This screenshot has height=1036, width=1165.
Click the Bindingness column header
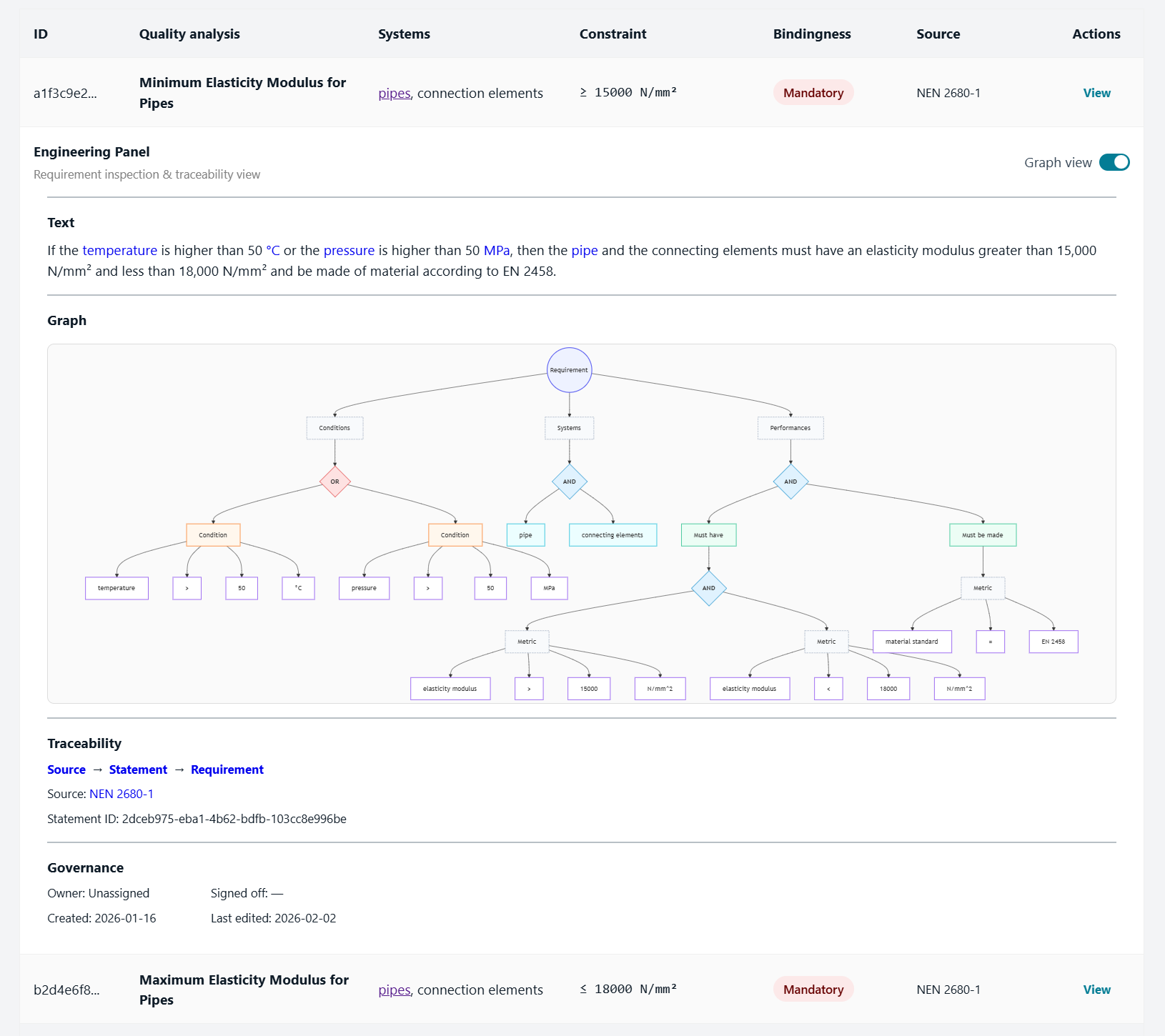pyautogui.click(x=812, y=34)
